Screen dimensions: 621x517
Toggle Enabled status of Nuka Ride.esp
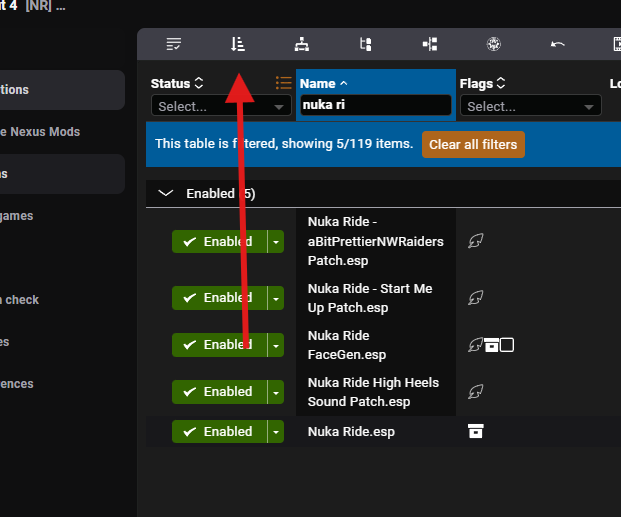point(219,431)
